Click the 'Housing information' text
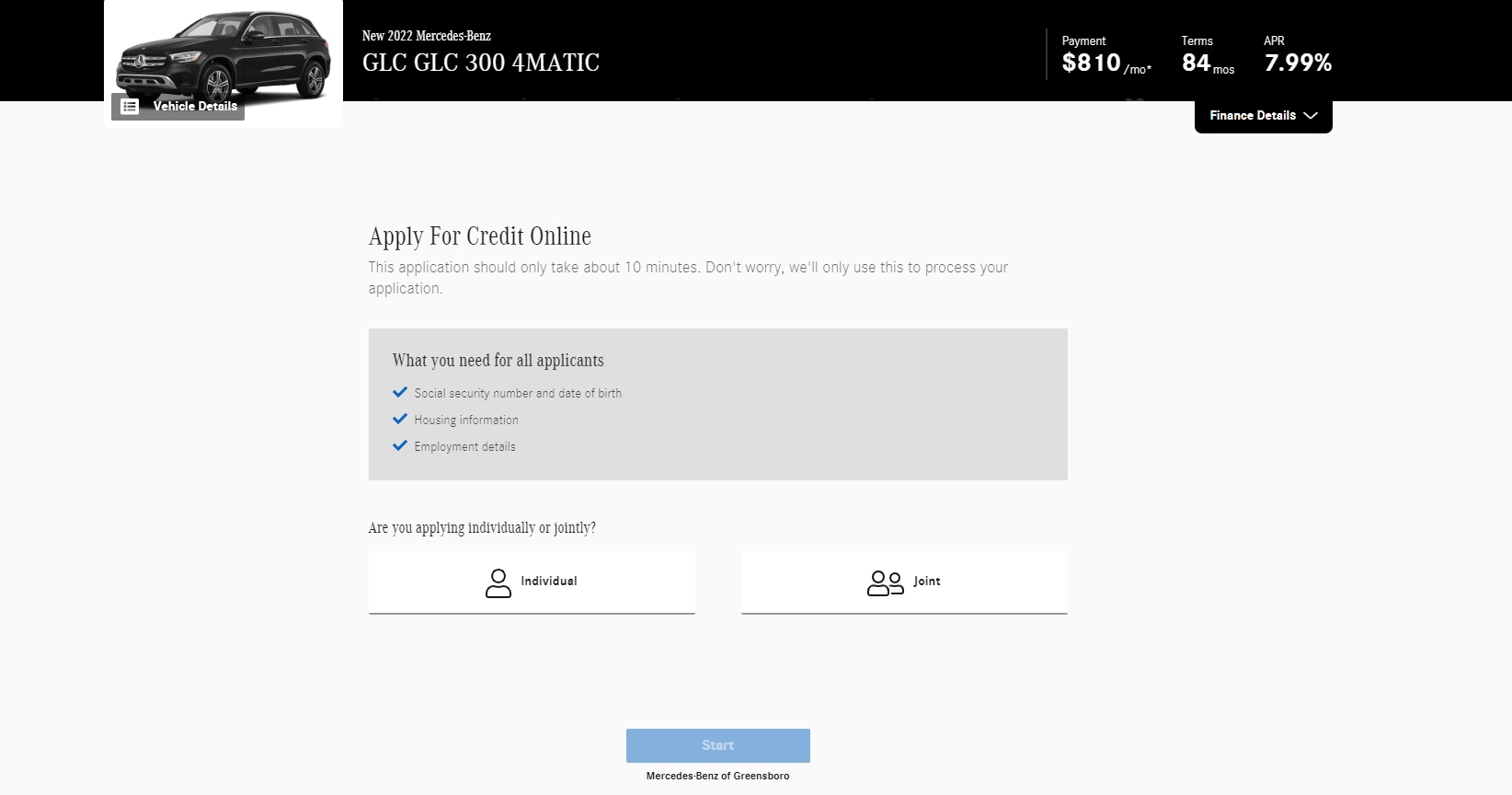Screen dimensions: 1512x795 click(466, 420)
